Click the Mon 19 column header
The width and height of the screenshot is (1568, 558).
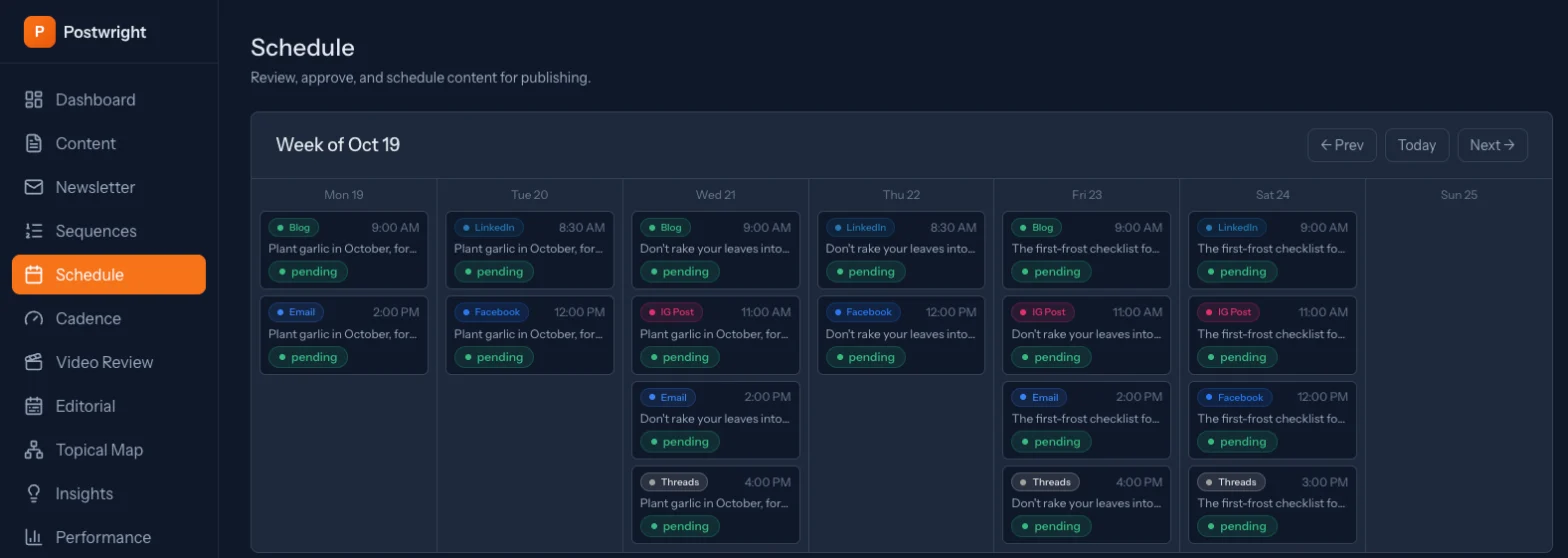pos(344,195)
